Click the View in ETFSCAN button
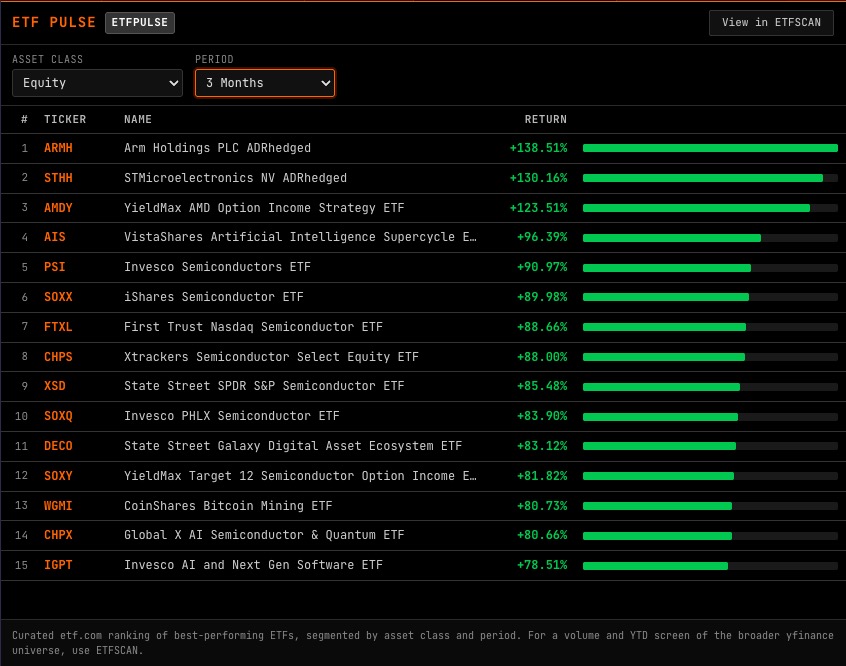 pos(771,23)
